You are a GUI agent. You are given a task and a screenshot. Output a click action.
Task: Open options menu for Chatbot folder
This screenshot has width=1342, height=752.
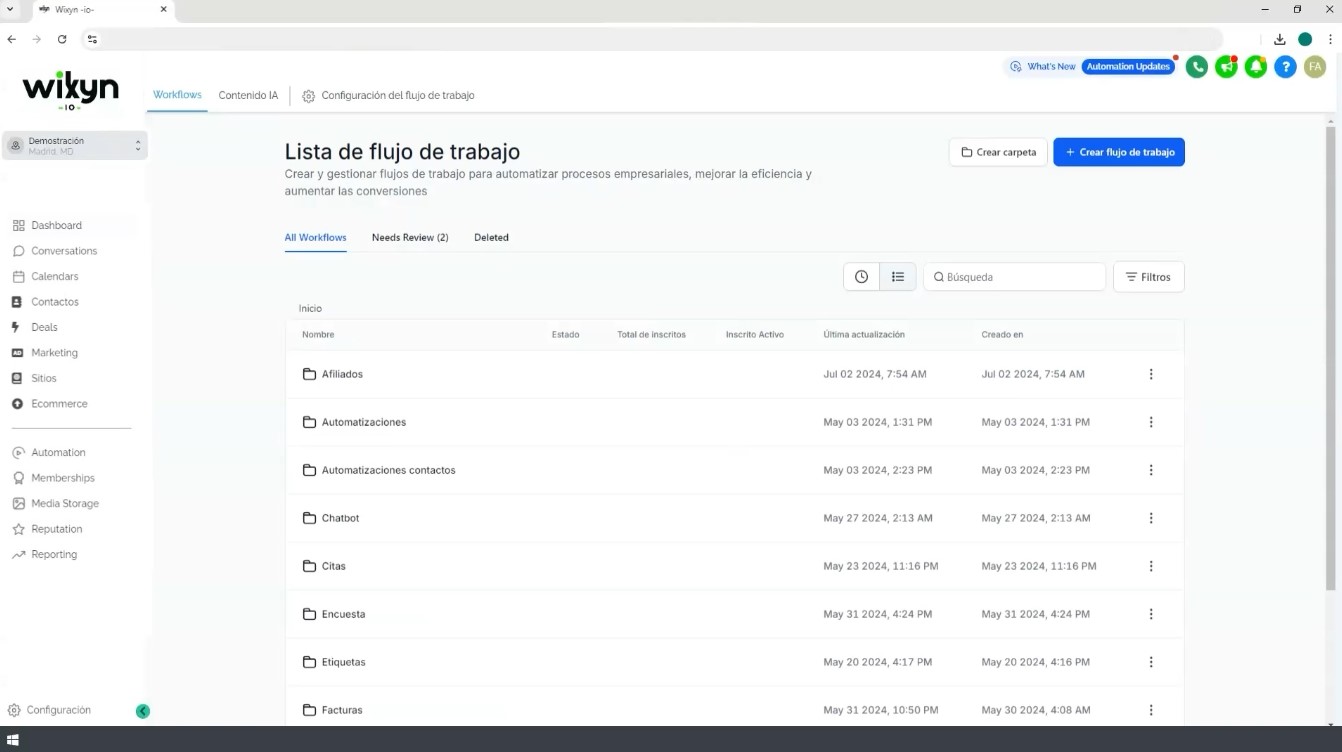click(x=1151, y=518)
